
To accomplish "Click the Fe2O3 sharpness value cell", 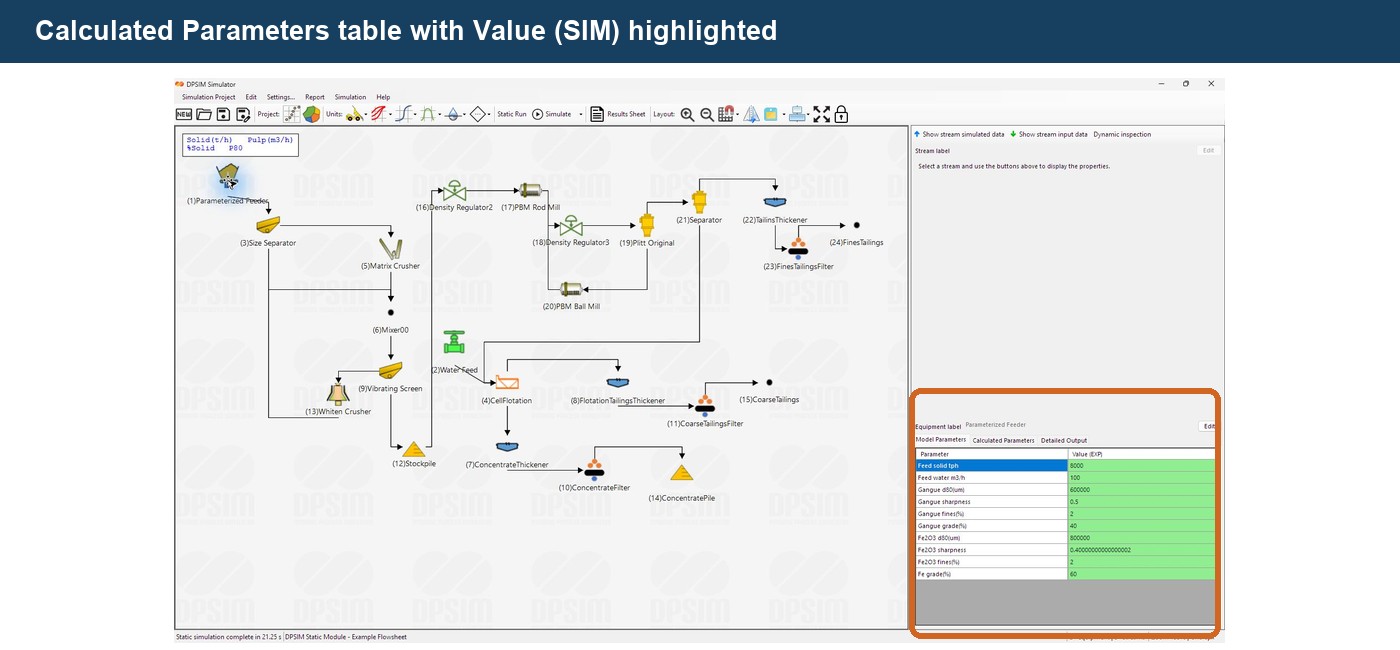I will tap(1142, 550).
